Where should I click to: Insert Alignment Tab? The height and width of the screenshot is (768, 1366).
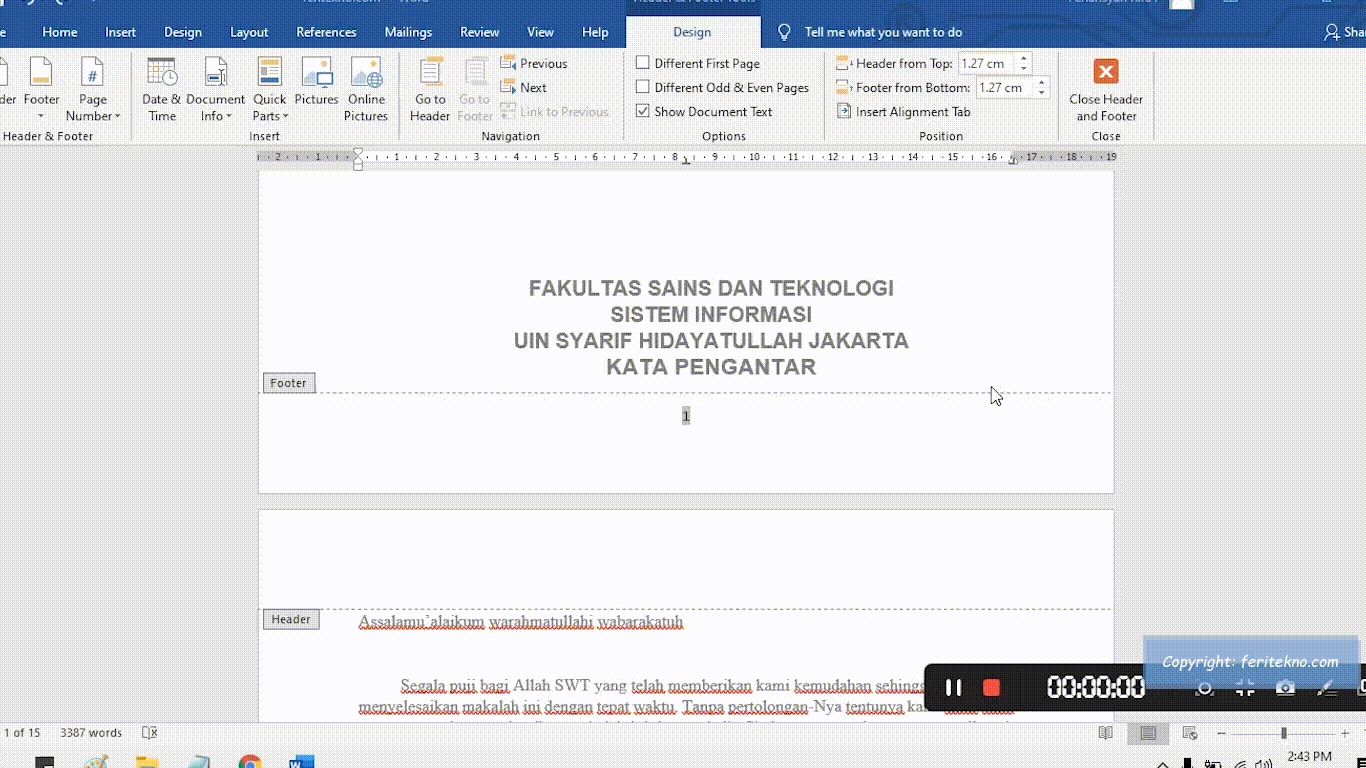pos(904,111)
